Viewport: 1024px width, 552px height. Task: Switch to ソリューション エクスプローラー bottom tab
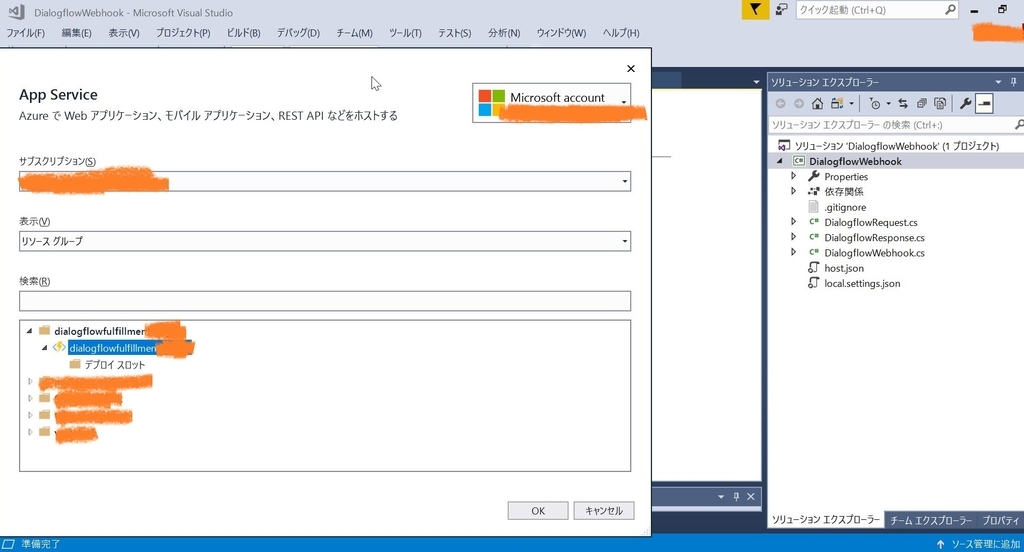[825, 520]
